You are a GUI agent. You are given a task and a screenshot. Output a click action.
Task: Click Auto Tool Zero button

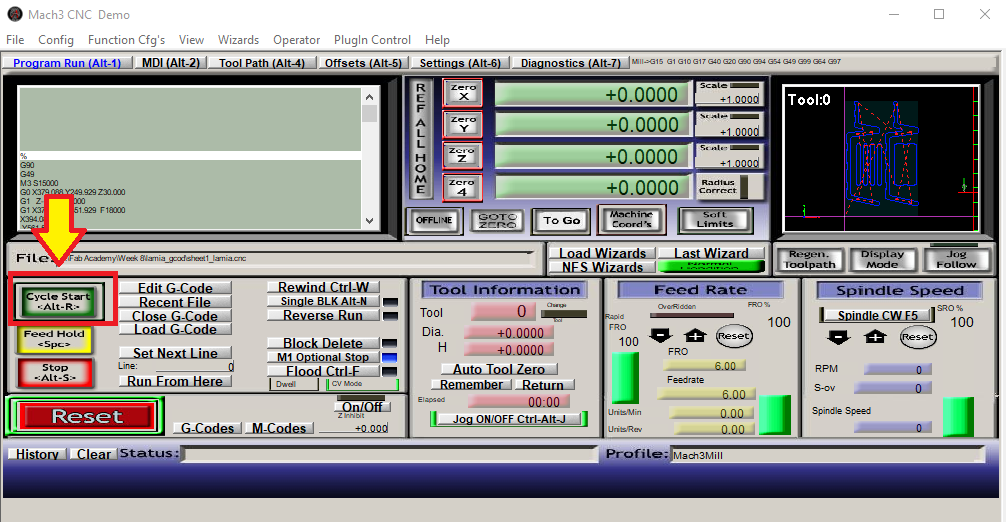pyautogui.click(x=499, y=369)
